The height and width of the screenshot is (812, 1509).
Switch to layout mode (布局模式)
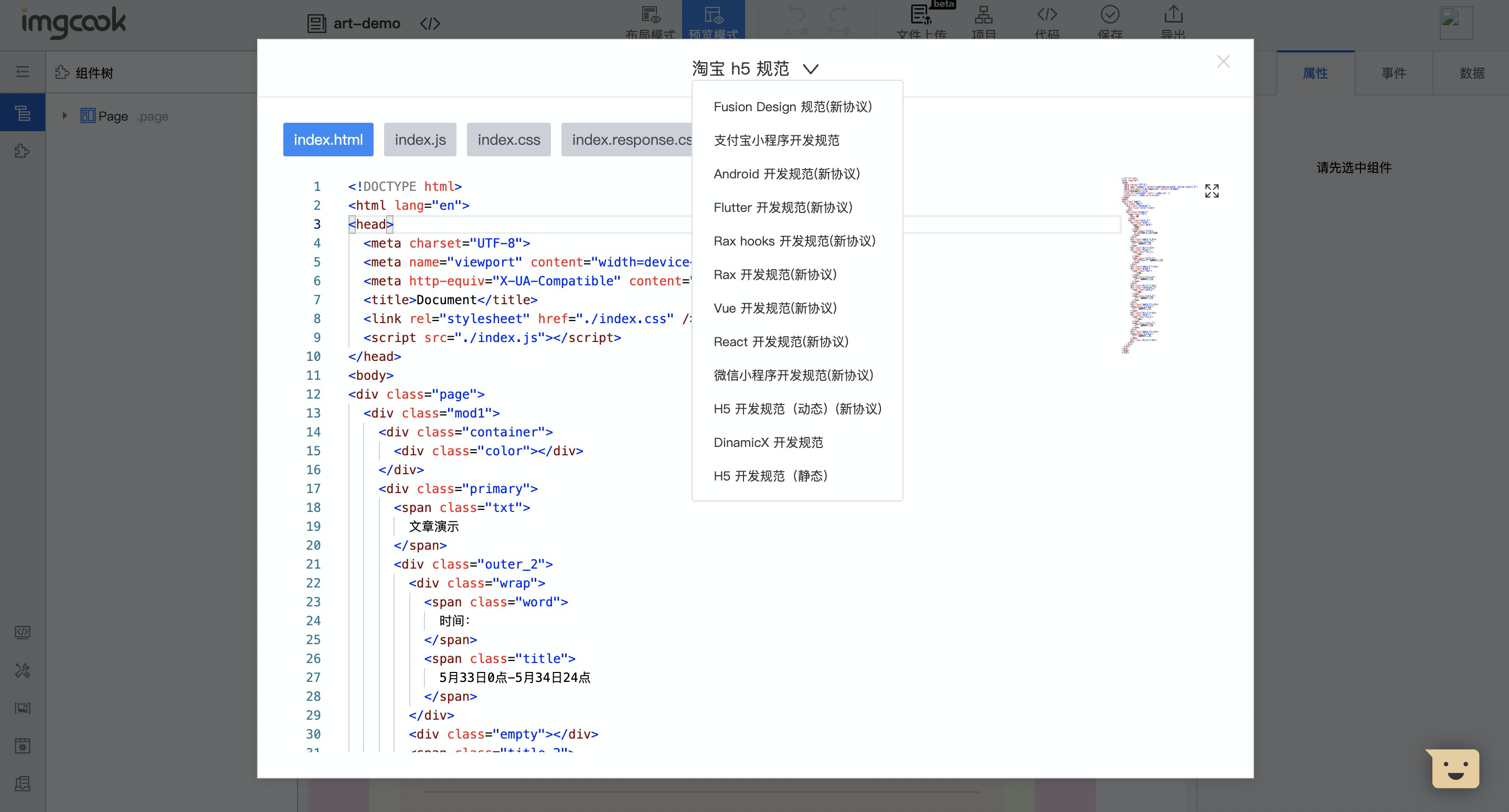650,21
